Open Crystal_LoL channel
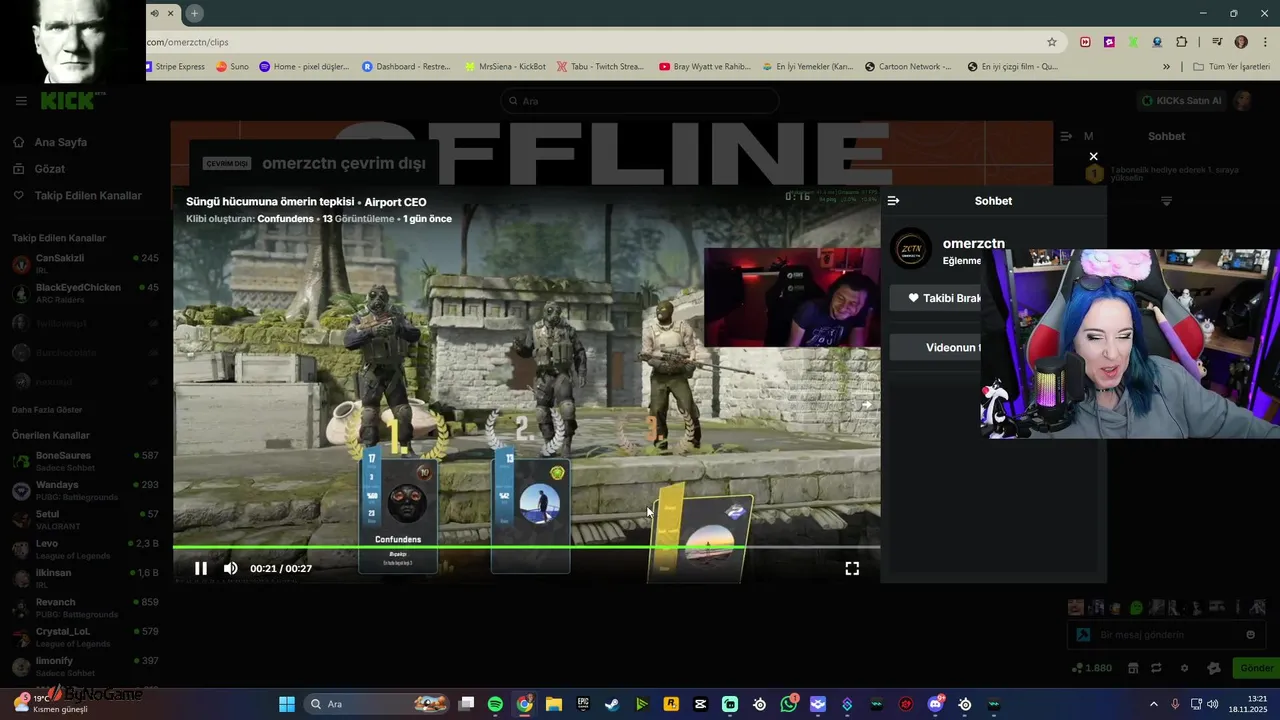The width and height of the screenshot is (1280, 720). click(85, 637)
